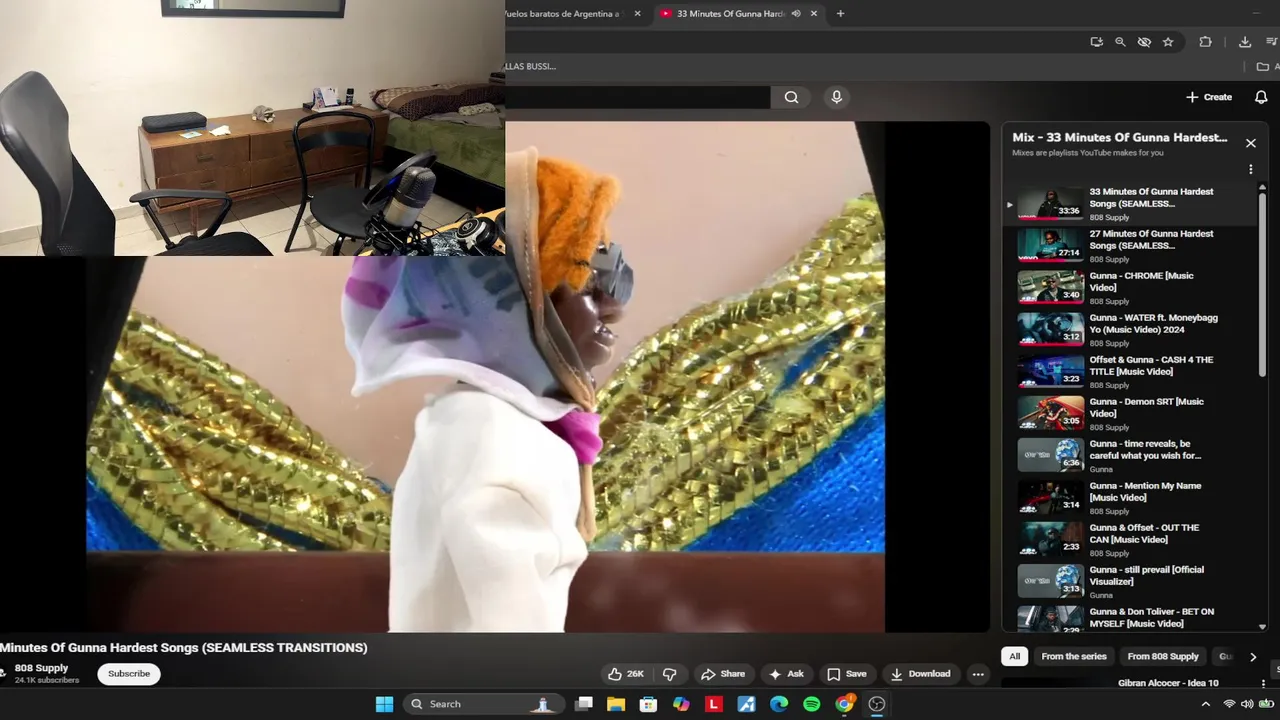Open OBS Studio from the taskbar
This screenshot has width=1280, height=720.
pos(877,704)
